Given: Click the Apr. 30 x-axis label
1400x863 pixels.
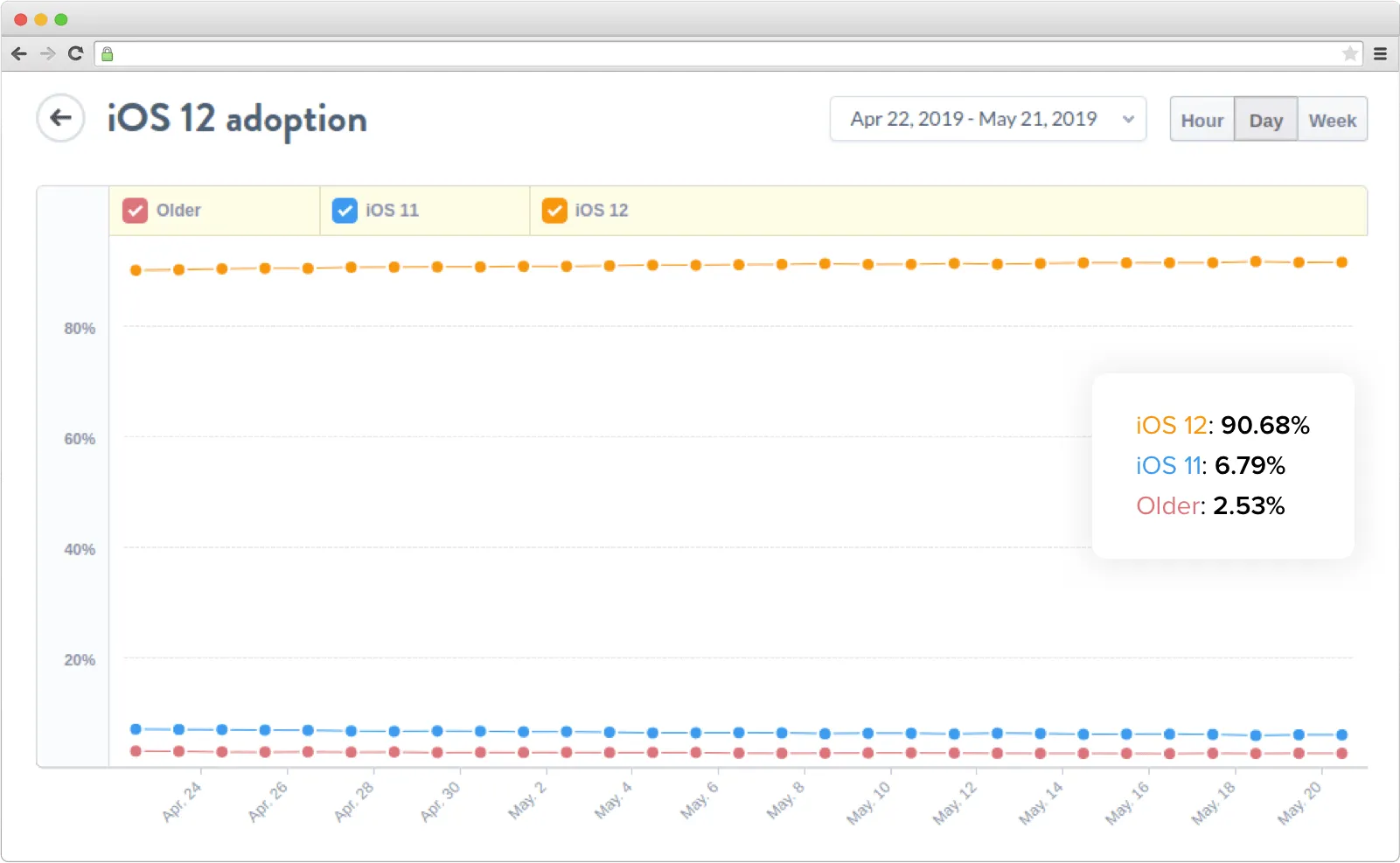Looking at the screenshot, I should pos(440,801).
